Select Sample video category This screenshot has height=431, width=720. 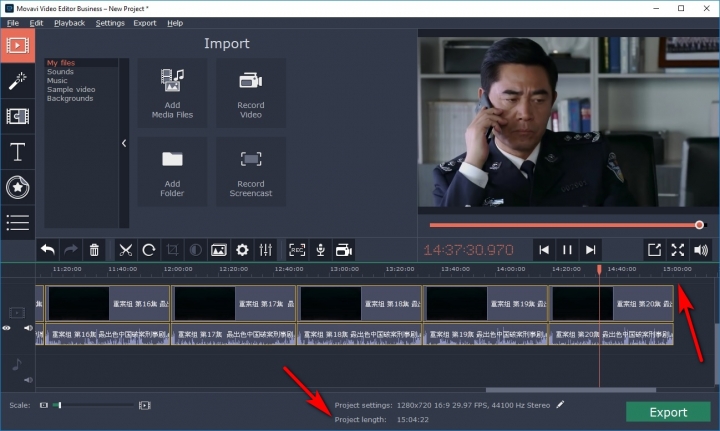point(71,90)
